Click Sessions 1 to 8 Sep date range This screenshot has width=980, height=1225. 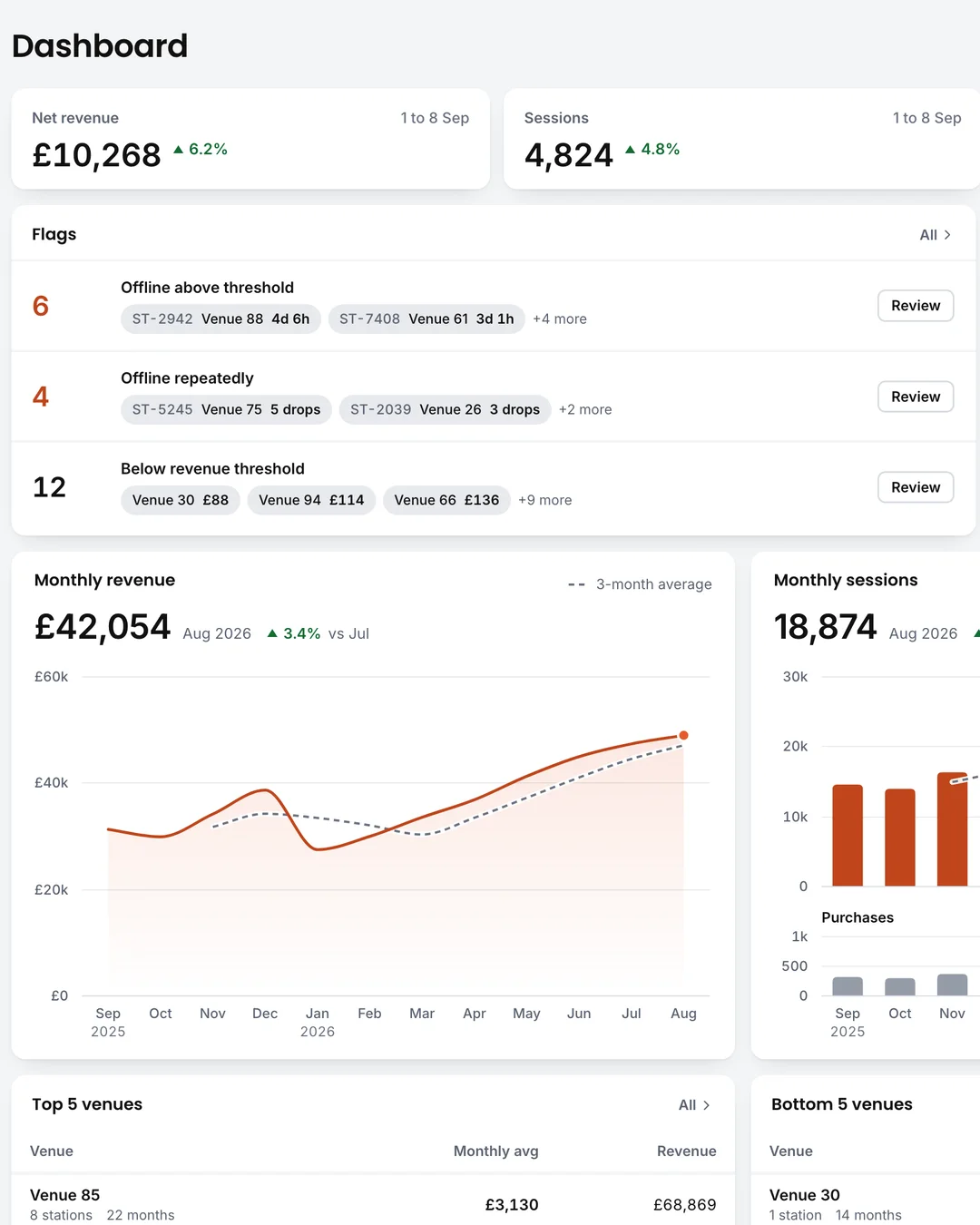(926, 118)
